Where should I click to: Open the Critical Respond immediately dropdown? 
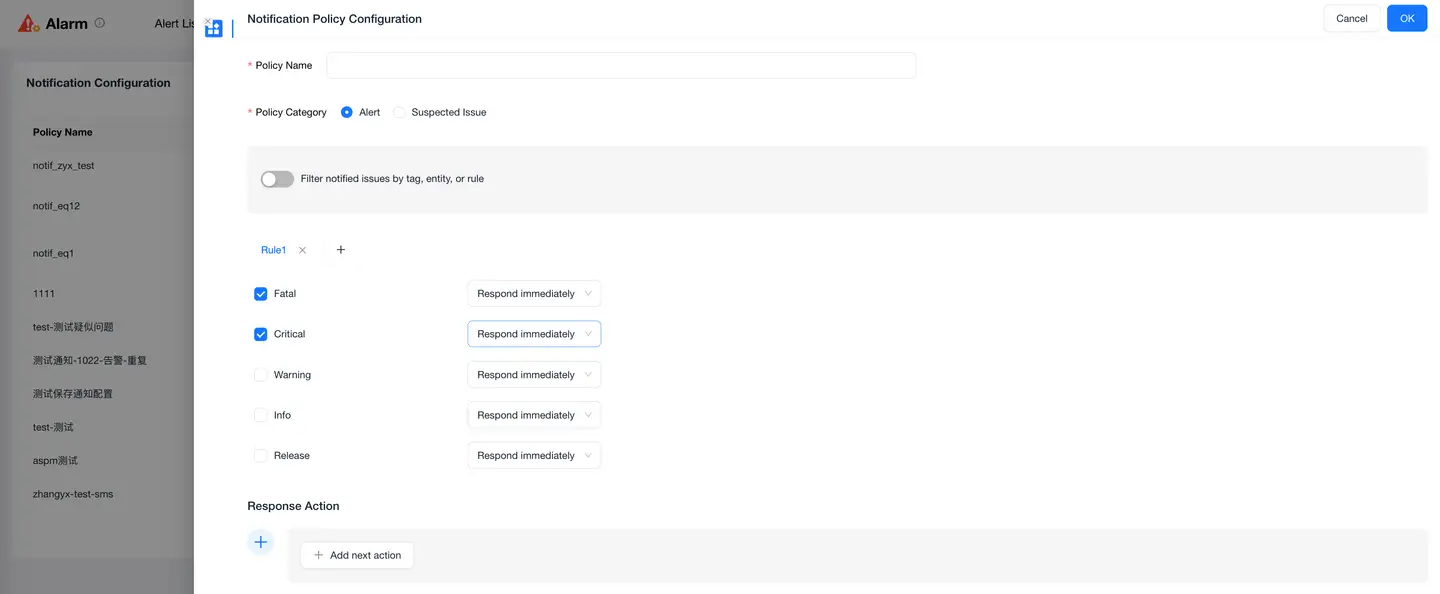[534, 333]
